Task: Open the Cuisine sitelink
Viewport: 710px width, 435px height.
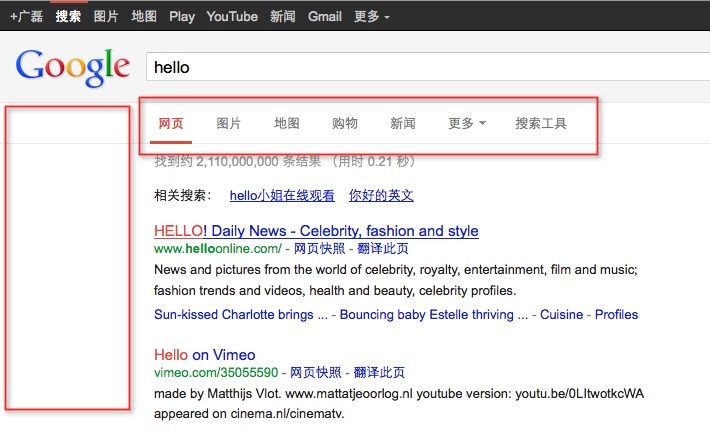Action: [561, 315]
